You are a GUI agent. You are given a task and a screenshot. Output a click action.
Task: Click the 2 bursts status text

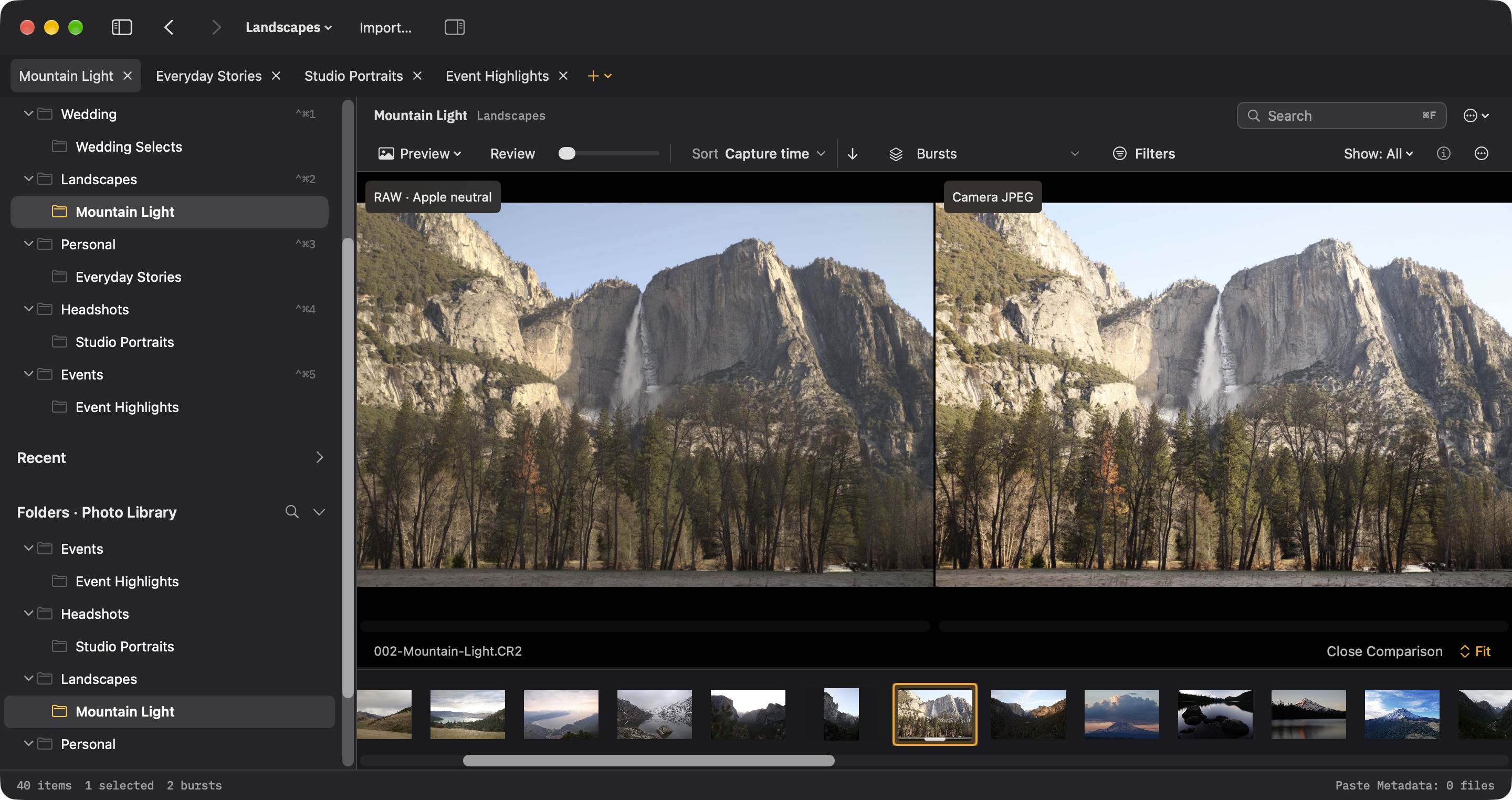tap(194, 785)
